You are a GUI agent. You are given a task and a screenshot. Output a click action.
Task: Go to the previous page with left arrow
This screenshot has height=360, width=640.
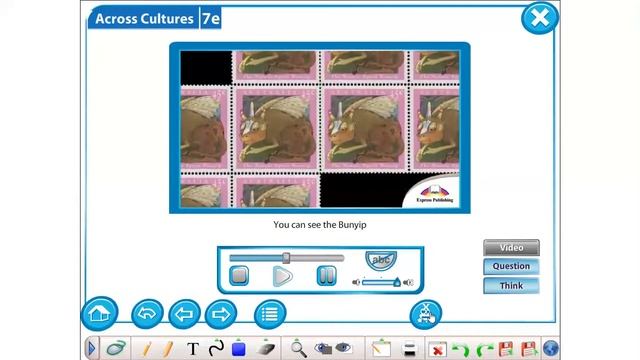pyautogui.click(x=184, y=314)
